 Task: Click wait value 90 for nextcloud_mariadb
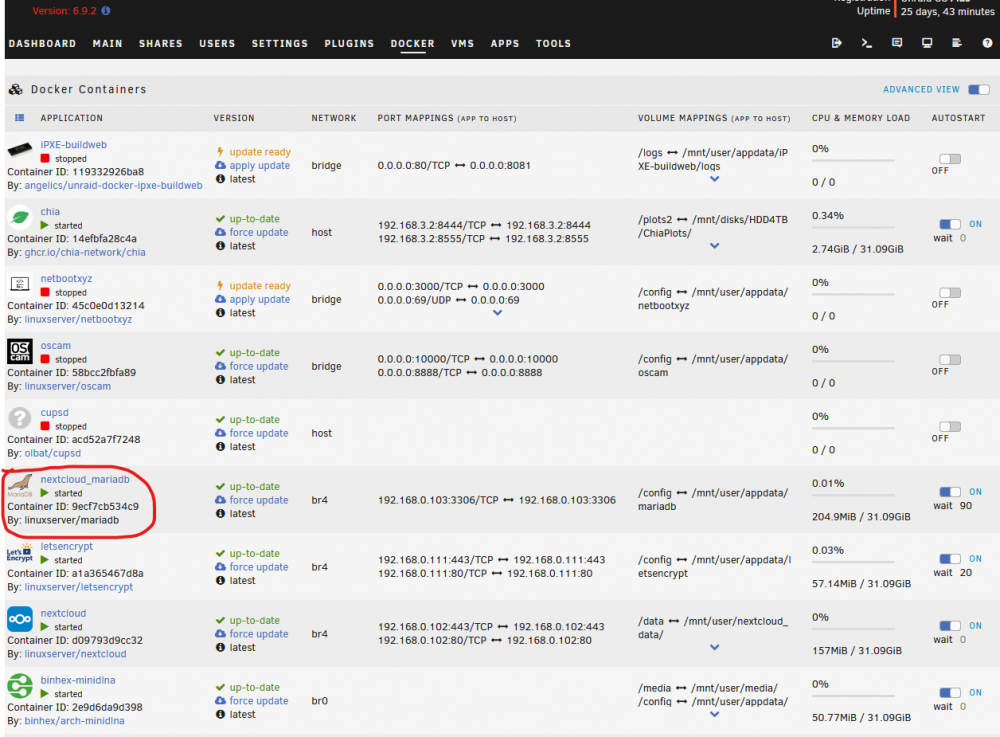(966, 506)
